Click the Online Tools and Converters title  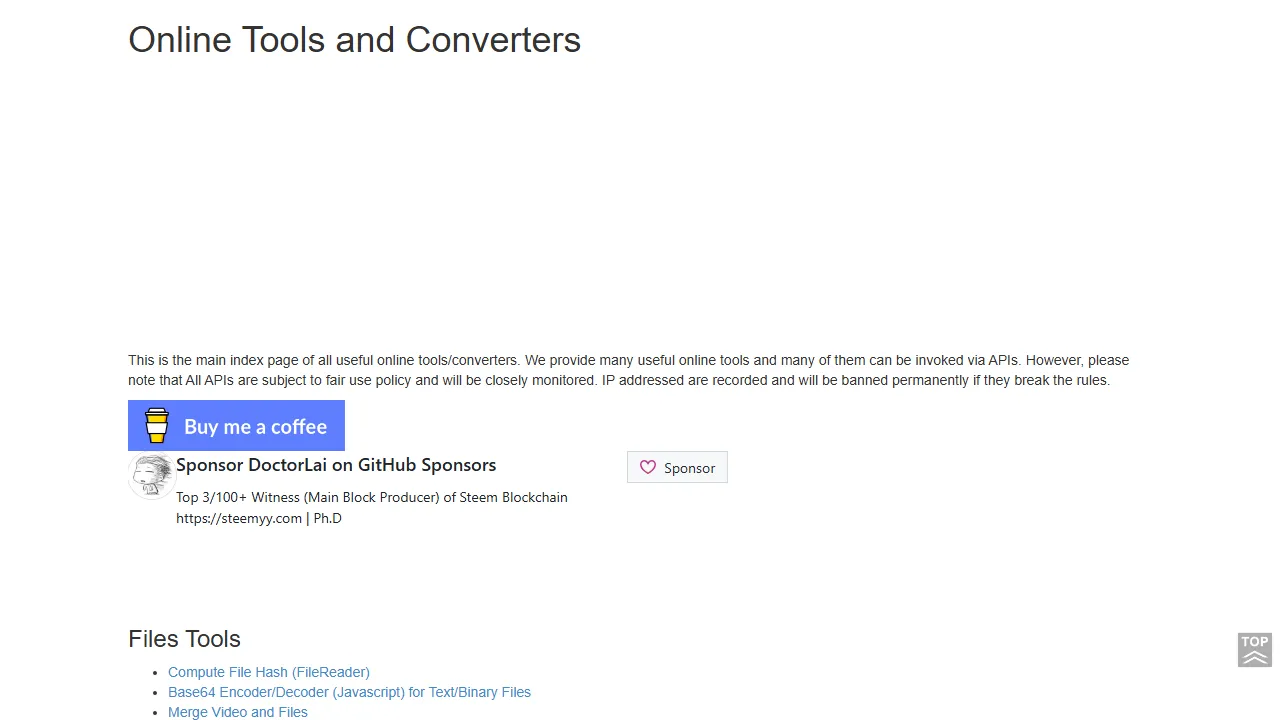[x=354, y=39]
